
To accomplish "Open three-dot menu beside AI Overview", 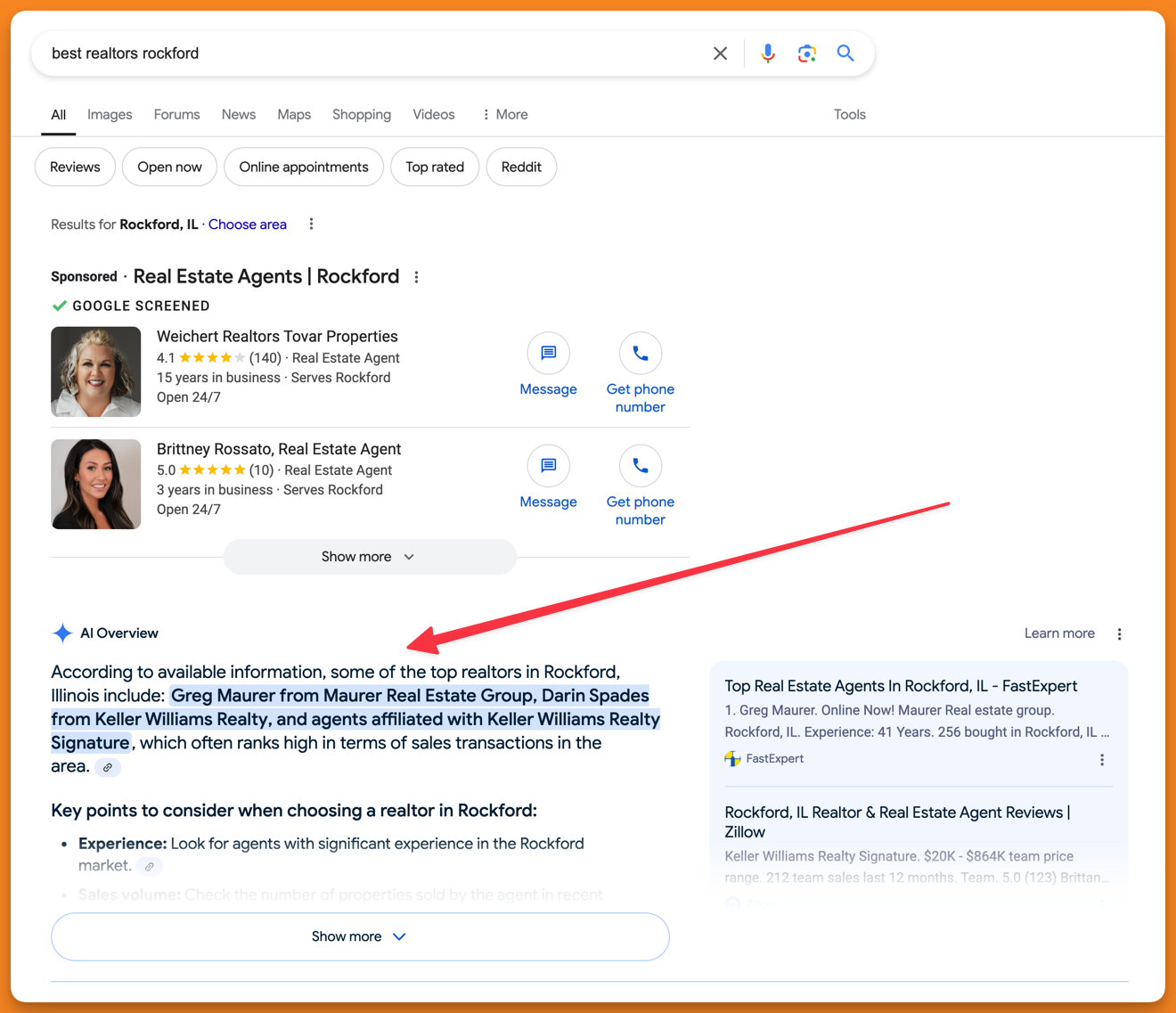I will [1120, 633].
